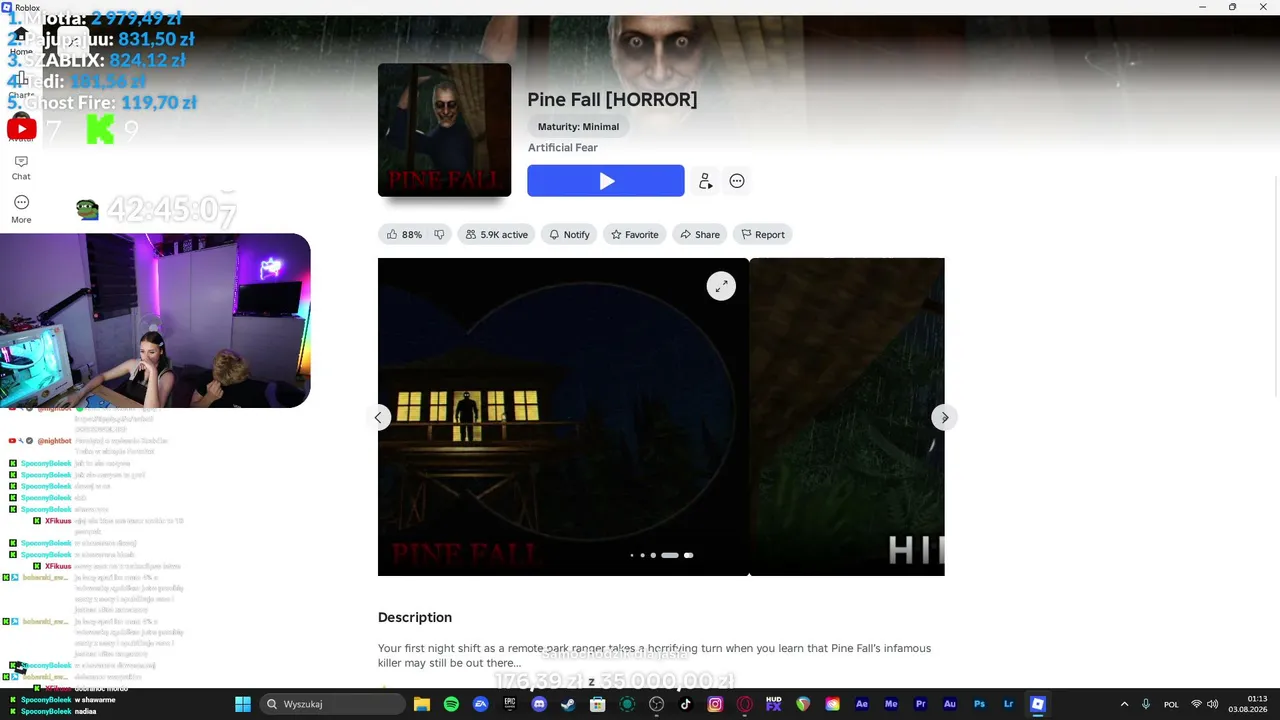Jump to the last carousel dot
The height and width of the screenshot is (720, 1280).
pos(688,555)
